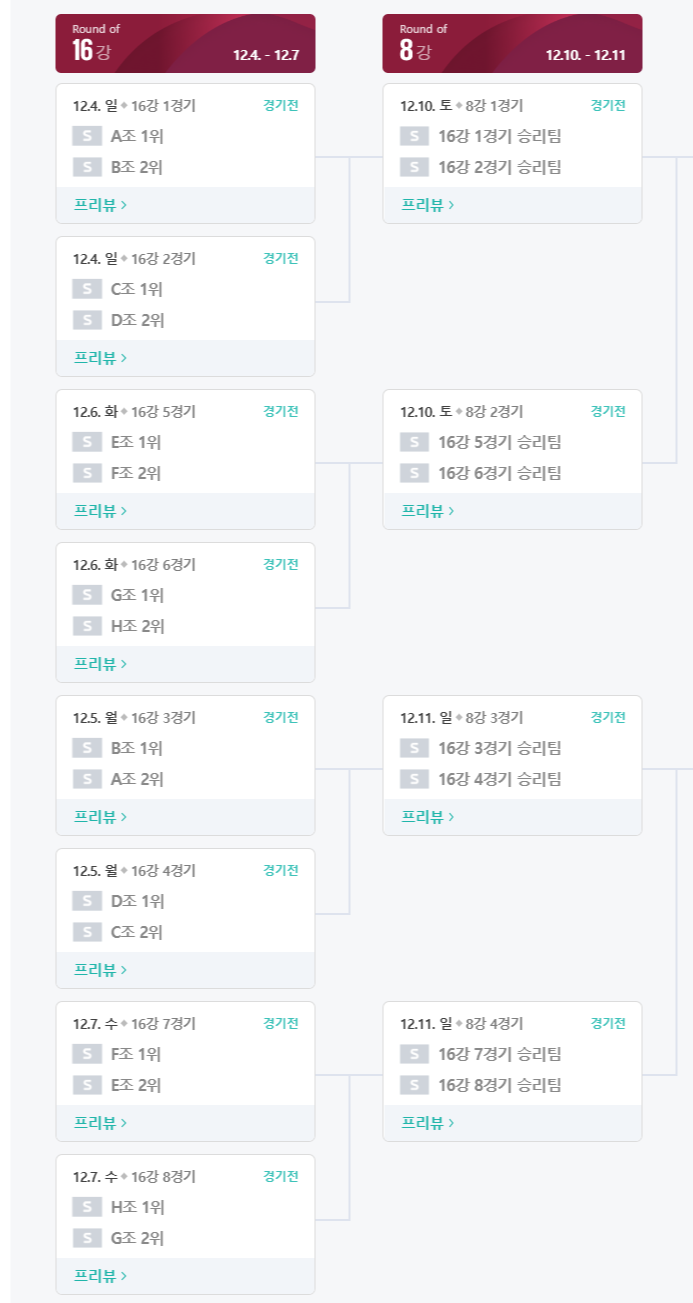Image resolution: width=693 pixels, height=1303 pixels.
Task: Click the S icon next to G조 2위
Action: click(x=87, y=1238)
